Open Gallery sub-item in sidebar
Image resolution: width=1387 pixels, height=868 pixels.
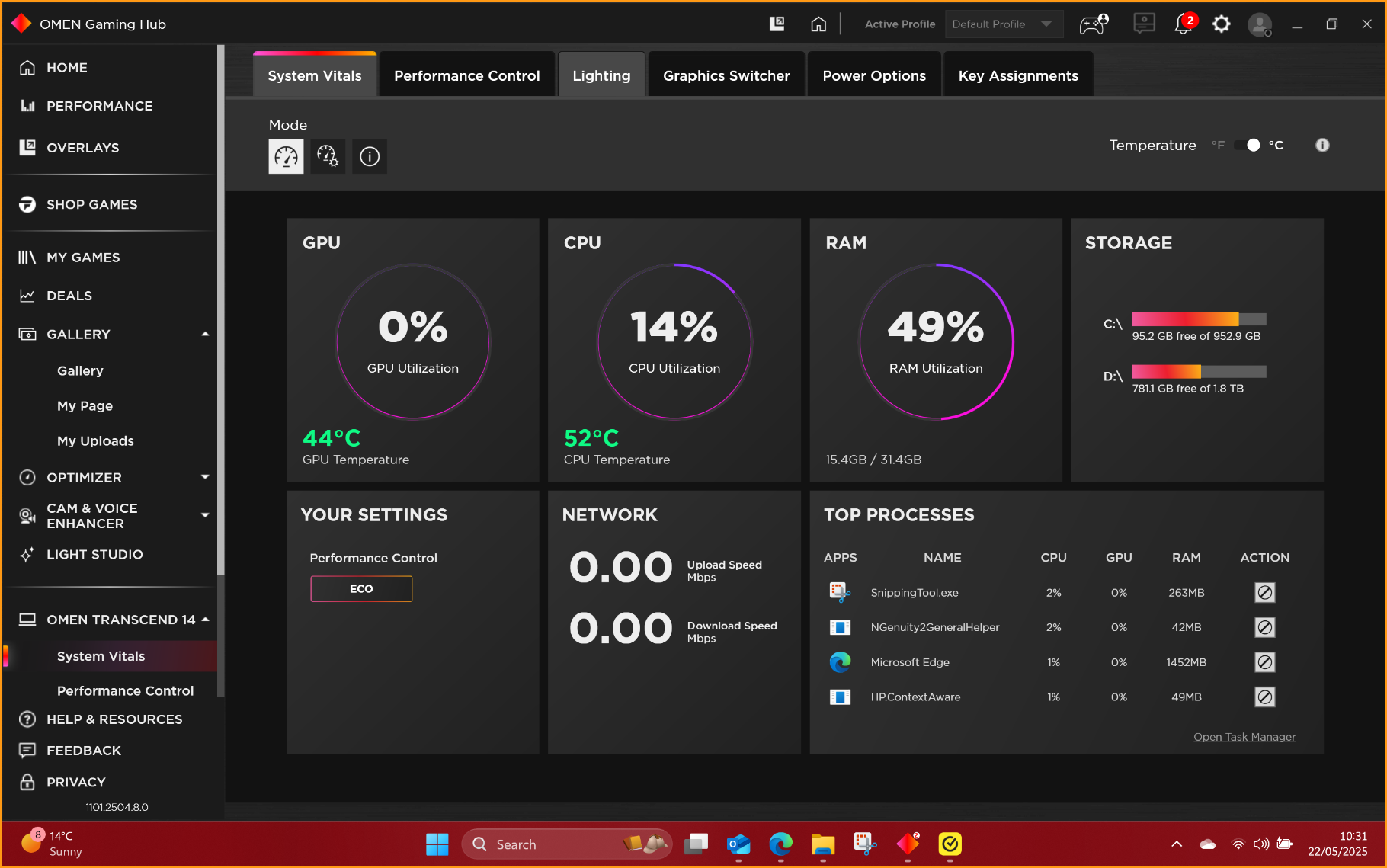tap(80, 371)
